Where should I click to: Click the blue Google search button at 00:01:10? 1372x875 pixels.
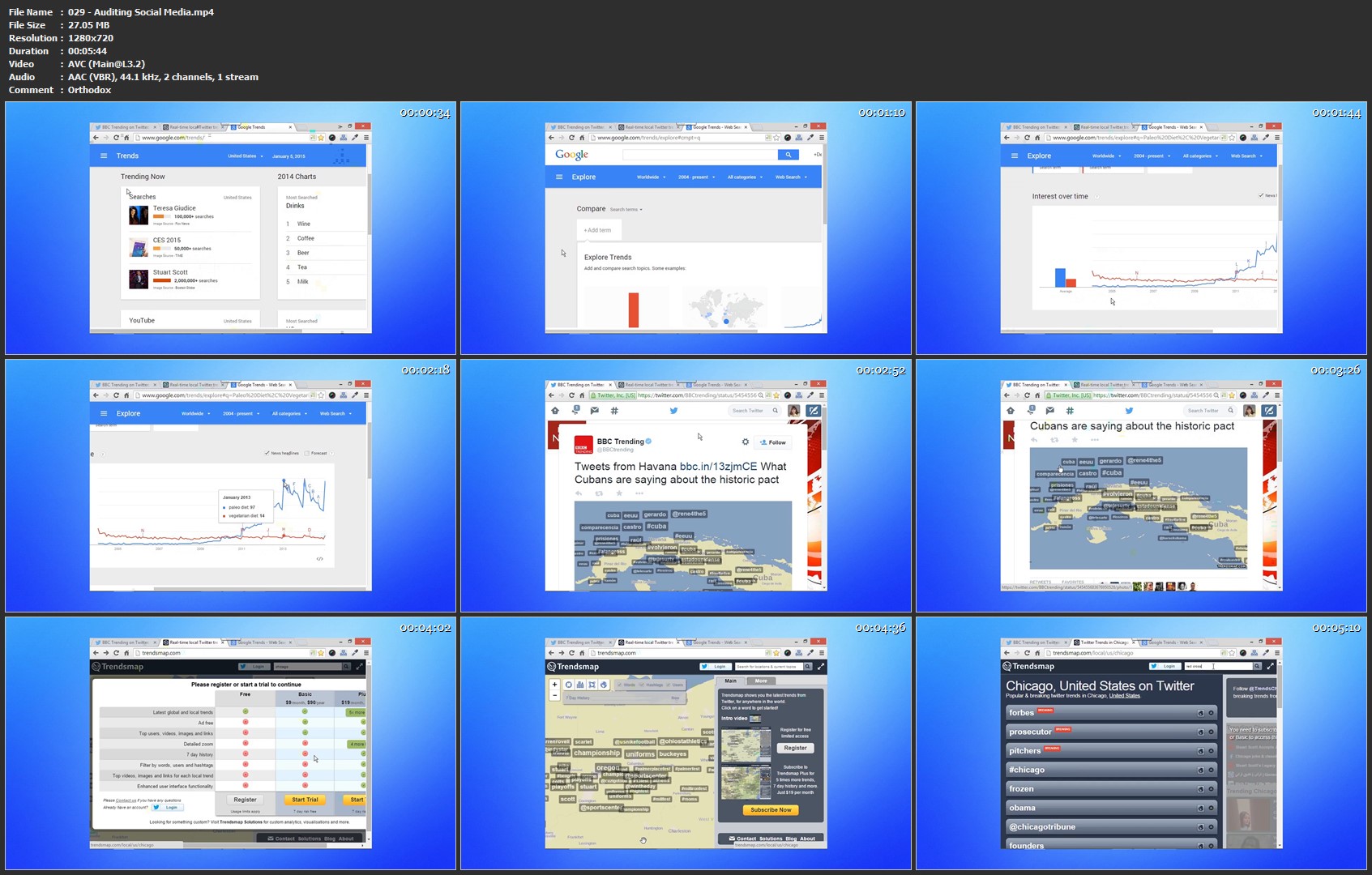coord(789,155)
